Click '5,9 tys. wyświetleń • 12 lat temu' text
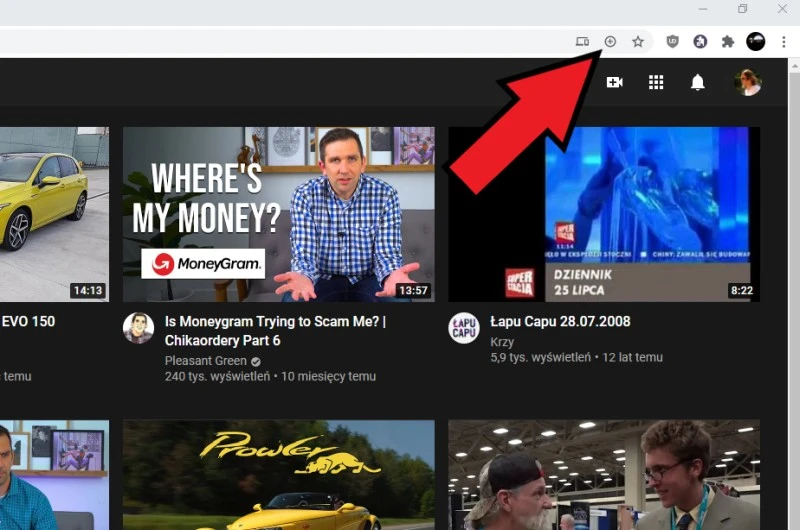The image size is (800, 530). coord(577,358)
